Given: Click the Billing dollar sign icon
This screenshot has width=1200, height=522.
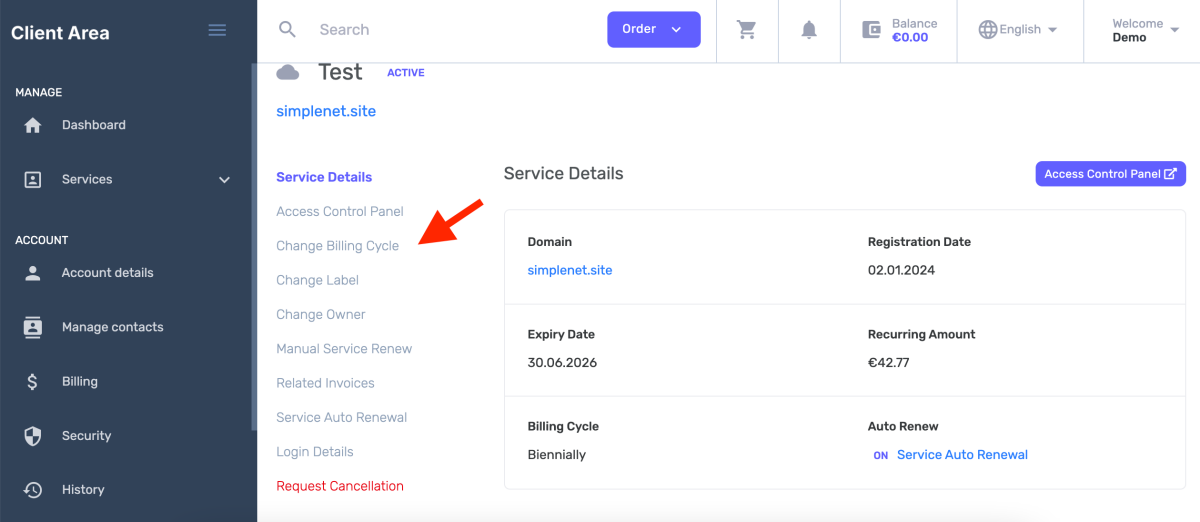Looking at the screenshot, I should click(33, 382).
